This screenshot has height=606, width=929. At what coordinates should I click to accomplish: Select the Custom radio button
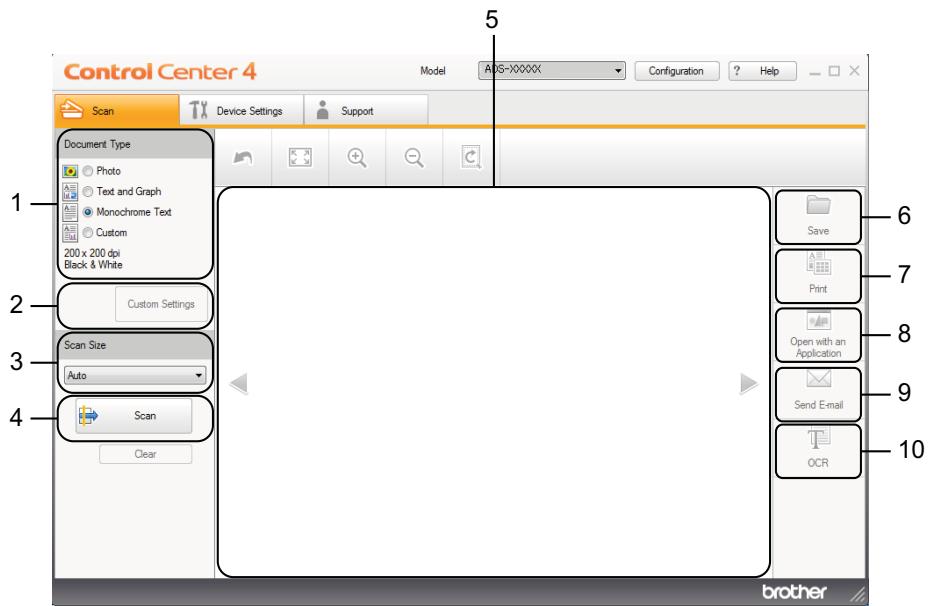pos(88,232)
